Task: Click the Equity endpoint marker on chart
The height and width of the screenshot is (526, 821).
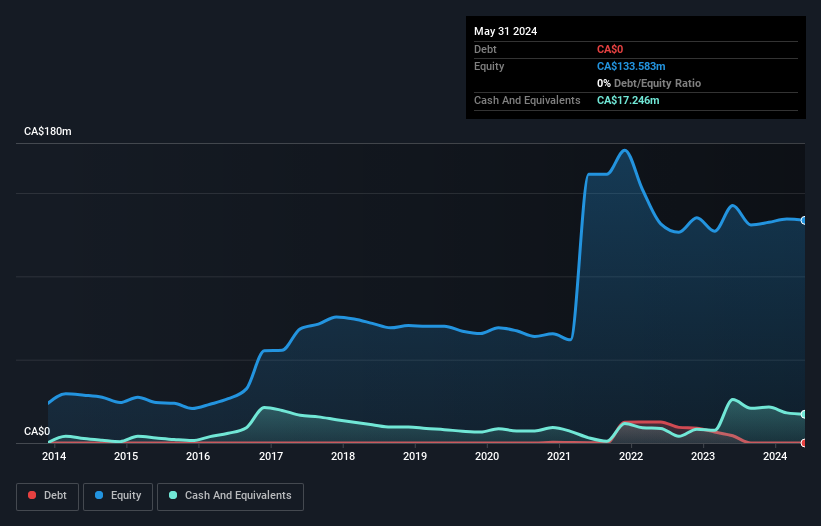Action: pyautogui.click(x=804, y=220)
